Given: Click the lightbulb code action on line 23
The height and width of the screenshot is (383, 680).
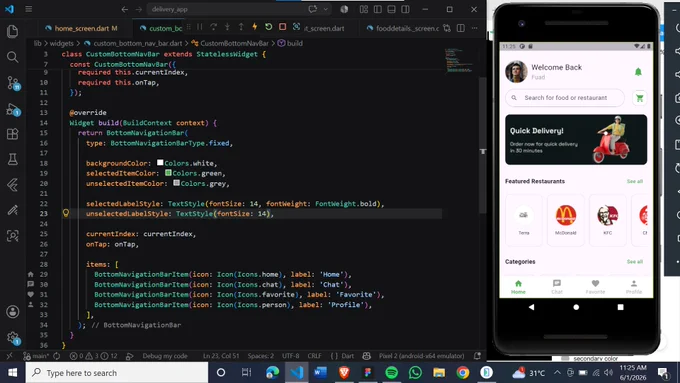Looking at the screenshot, I should 66,213.
